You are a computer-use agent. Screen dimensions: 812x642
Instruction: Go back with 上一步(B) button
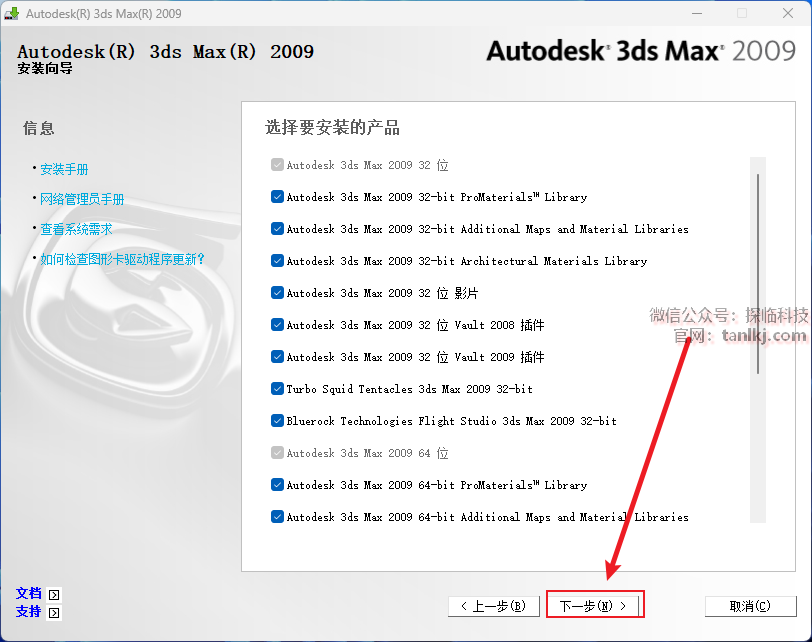(494, 606)
